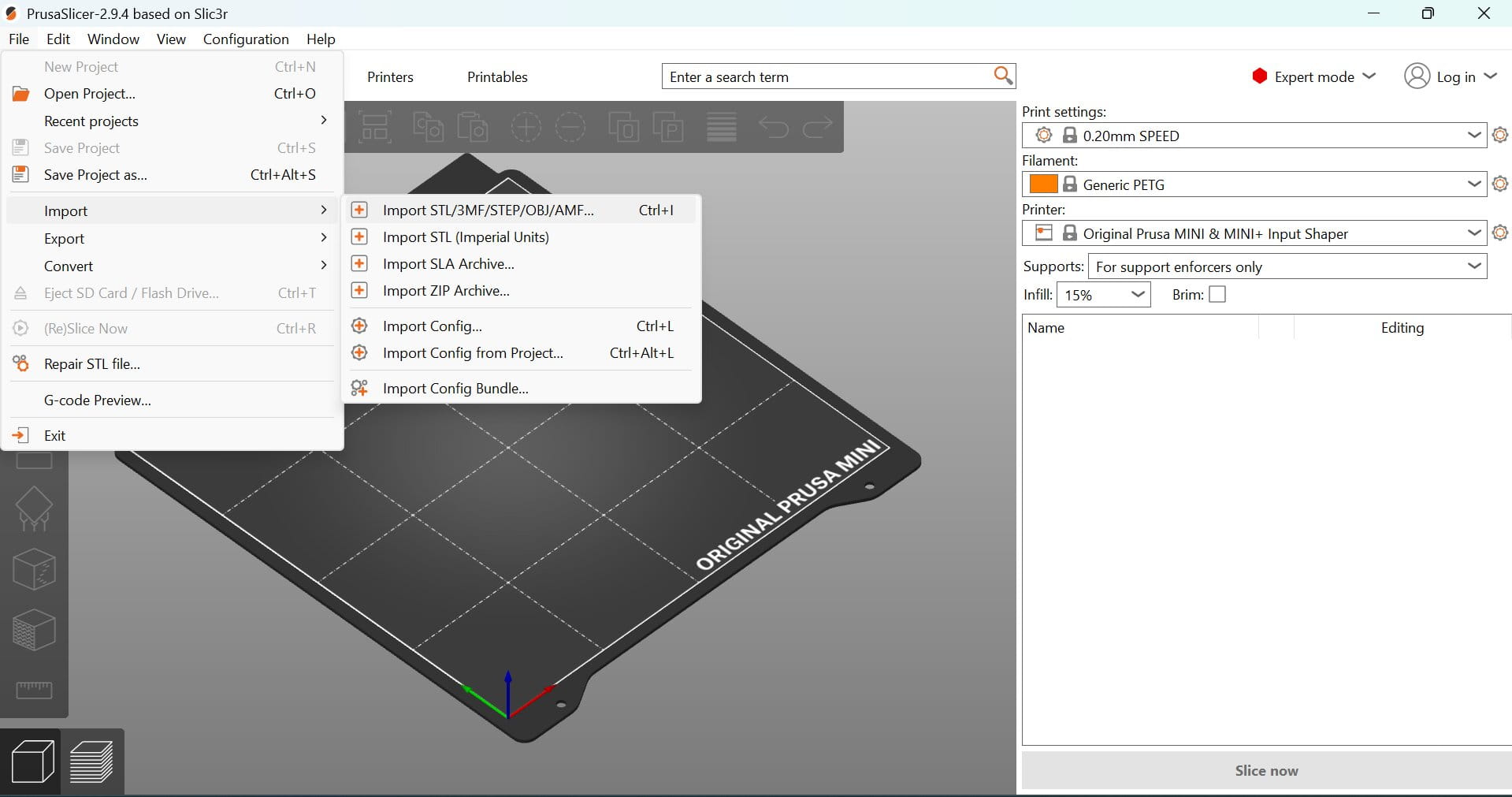Screen dimensions: 1512x797
Task: Select the Measure ruler tool
Action: pos(34,690)
